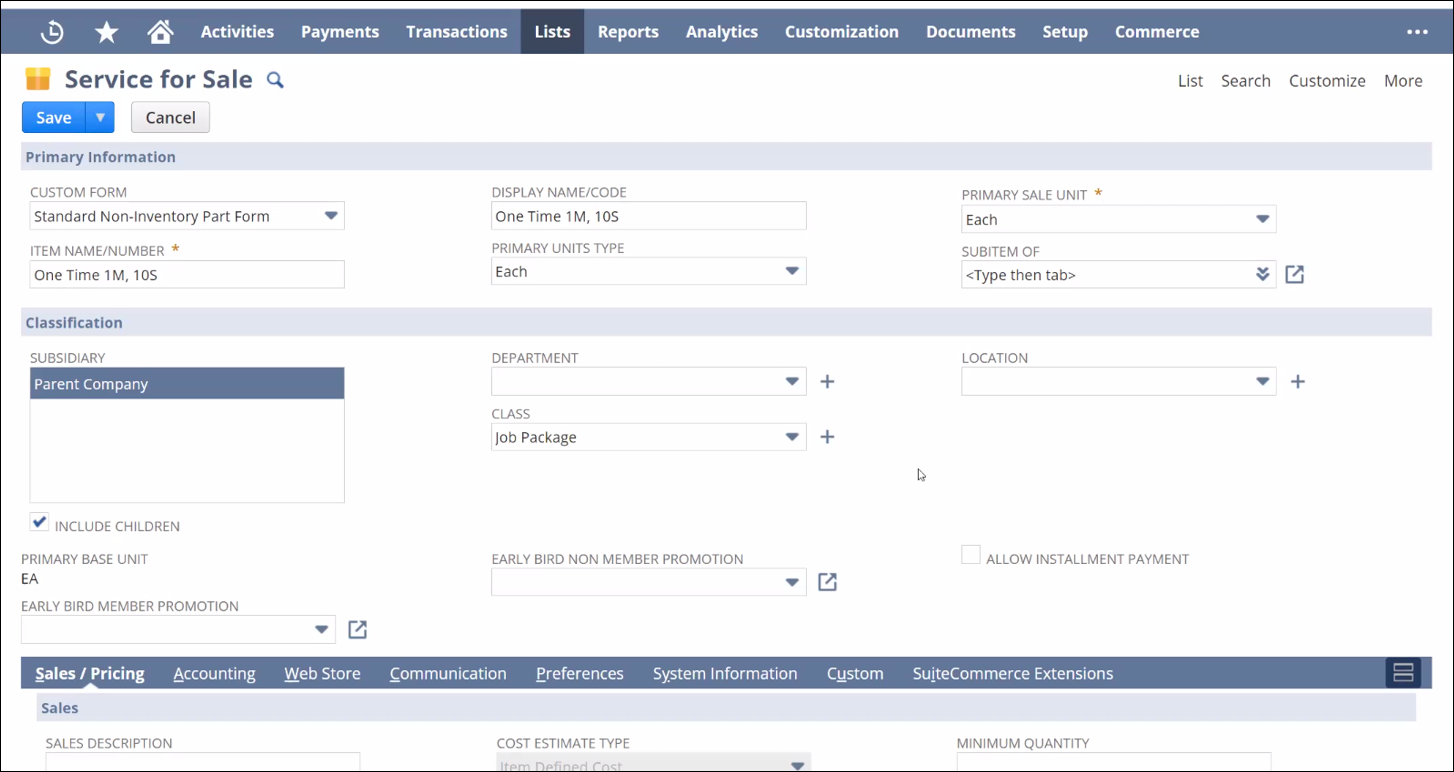Open the Primary Sale Unit dropdown
The width and height of the screenshot is (1454, 772).
tap(1262, 219)
